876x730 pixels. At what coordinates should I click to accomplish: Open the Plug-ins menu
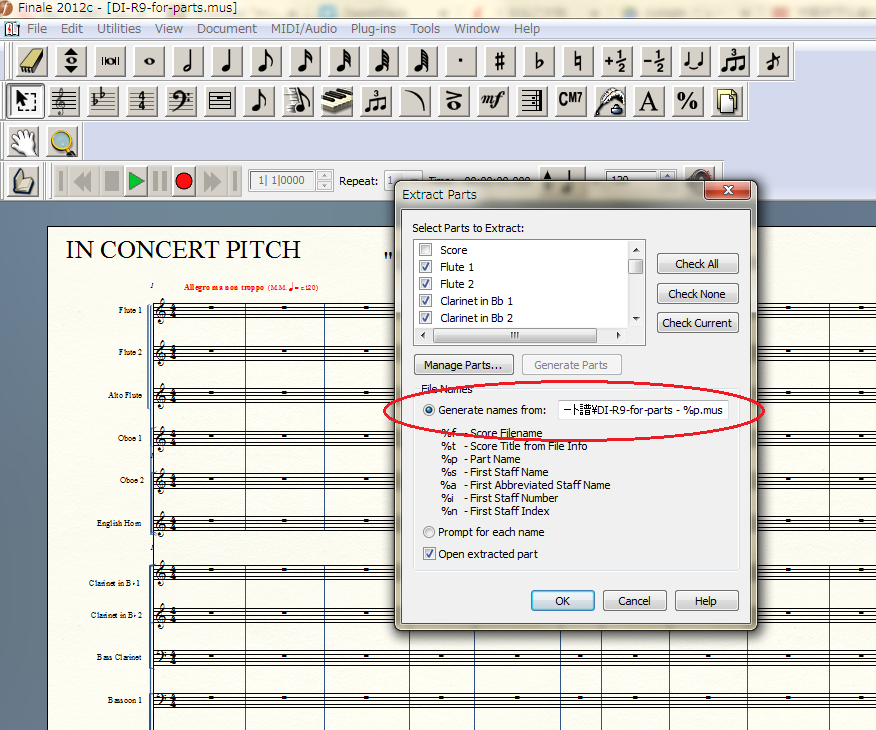(373, 29)
